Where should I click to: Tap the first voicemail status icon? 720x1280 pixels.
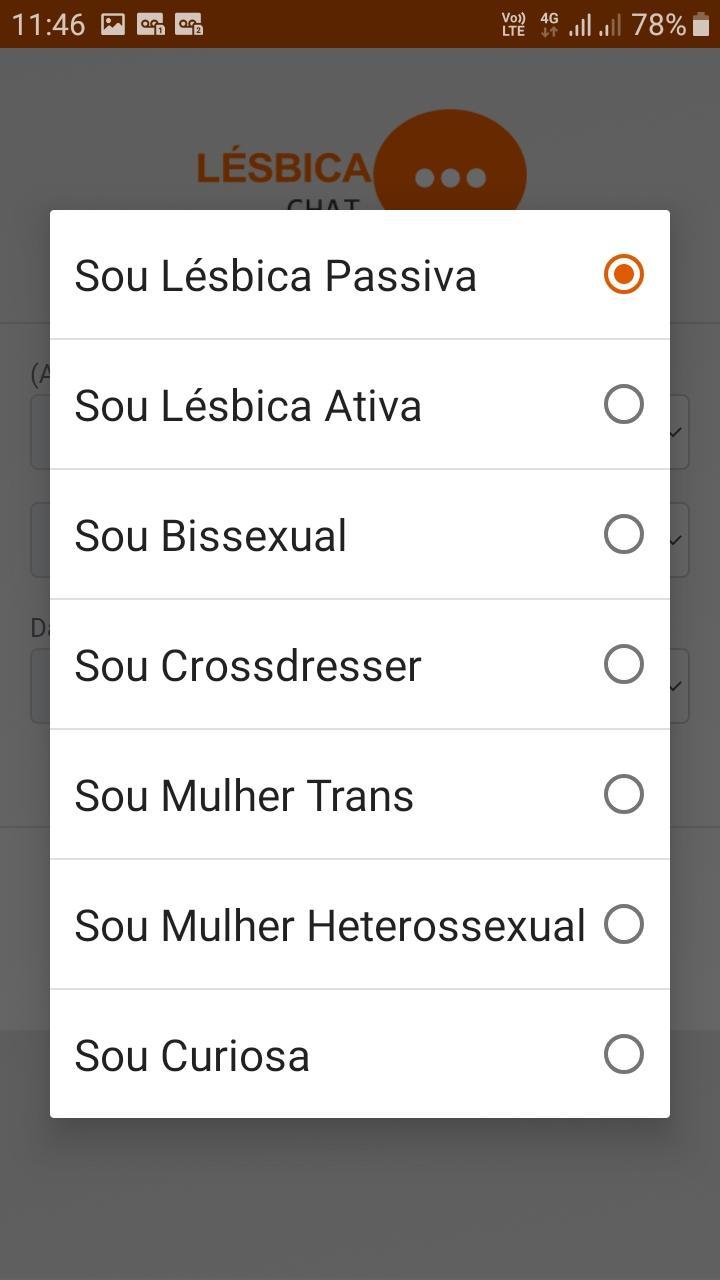(x=151, y=24)
